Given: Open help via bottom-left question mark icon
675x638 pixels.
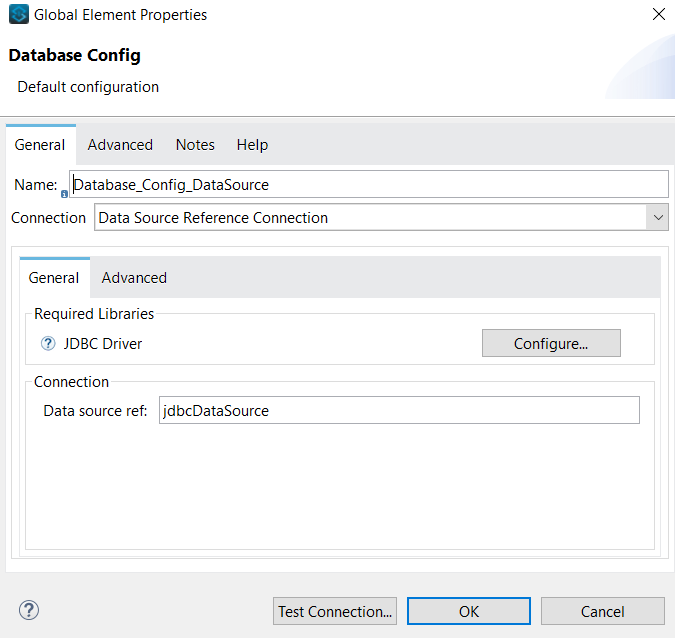Looking at the screenshot, I should pyautogui.click(x=29, y=611).
